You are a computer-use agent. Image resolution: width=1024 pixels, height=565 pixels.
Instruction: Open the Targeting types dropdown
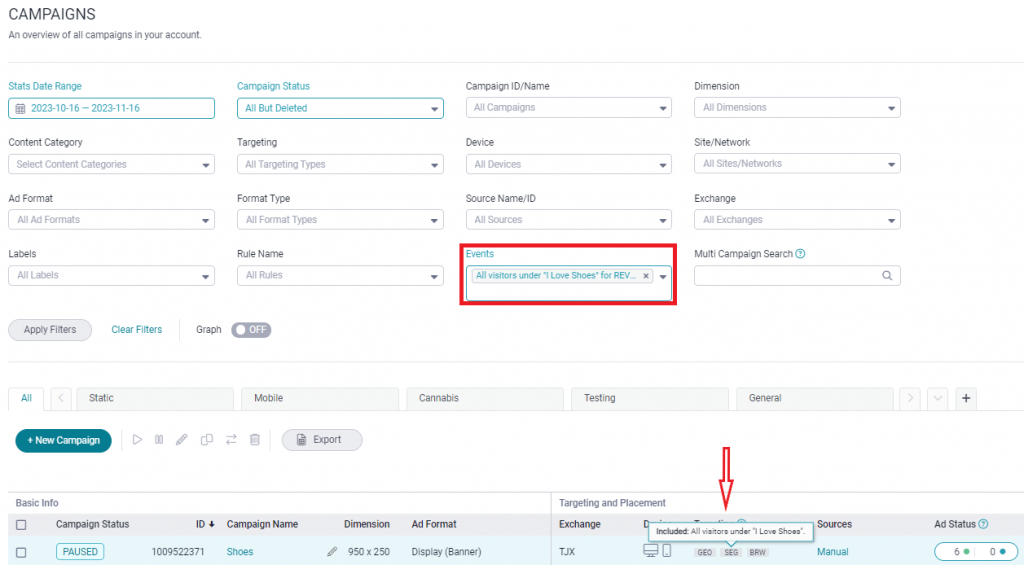tap(340, 165)
